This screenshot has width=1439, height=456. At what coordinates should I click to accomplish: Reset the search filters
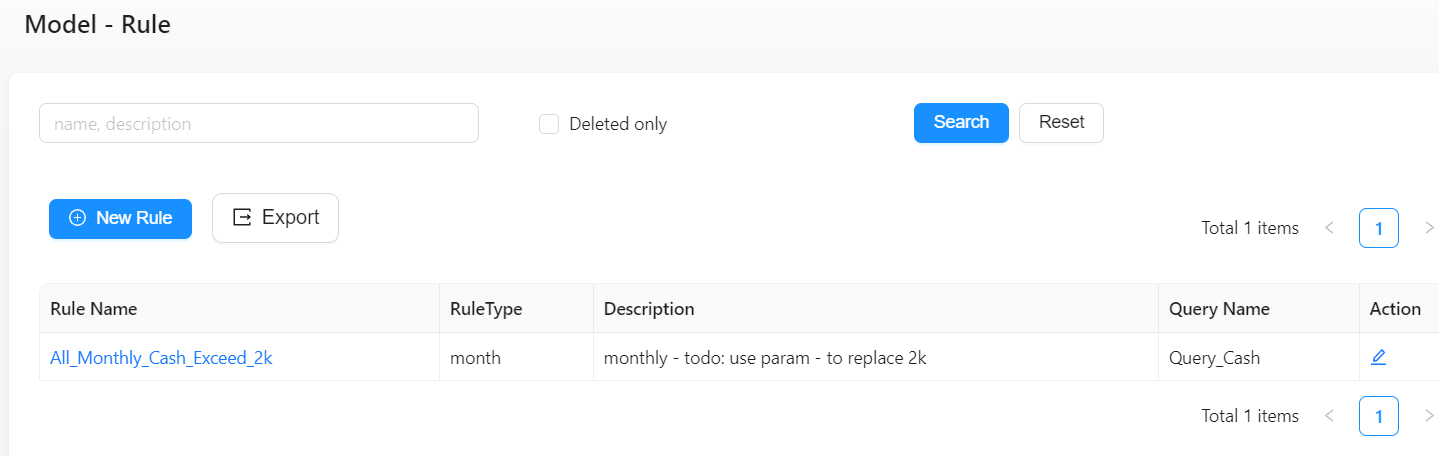point(1061,123)
